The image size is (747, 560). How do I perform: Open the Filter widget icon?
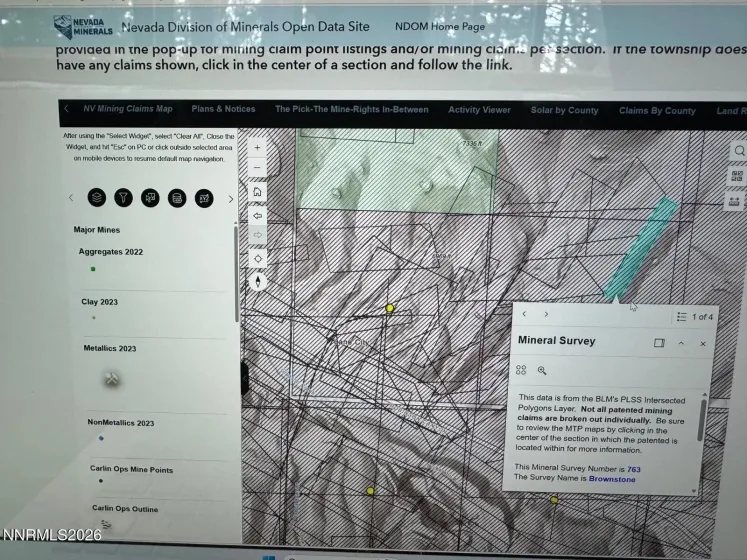pyautogui.click(x=123, y=198)
